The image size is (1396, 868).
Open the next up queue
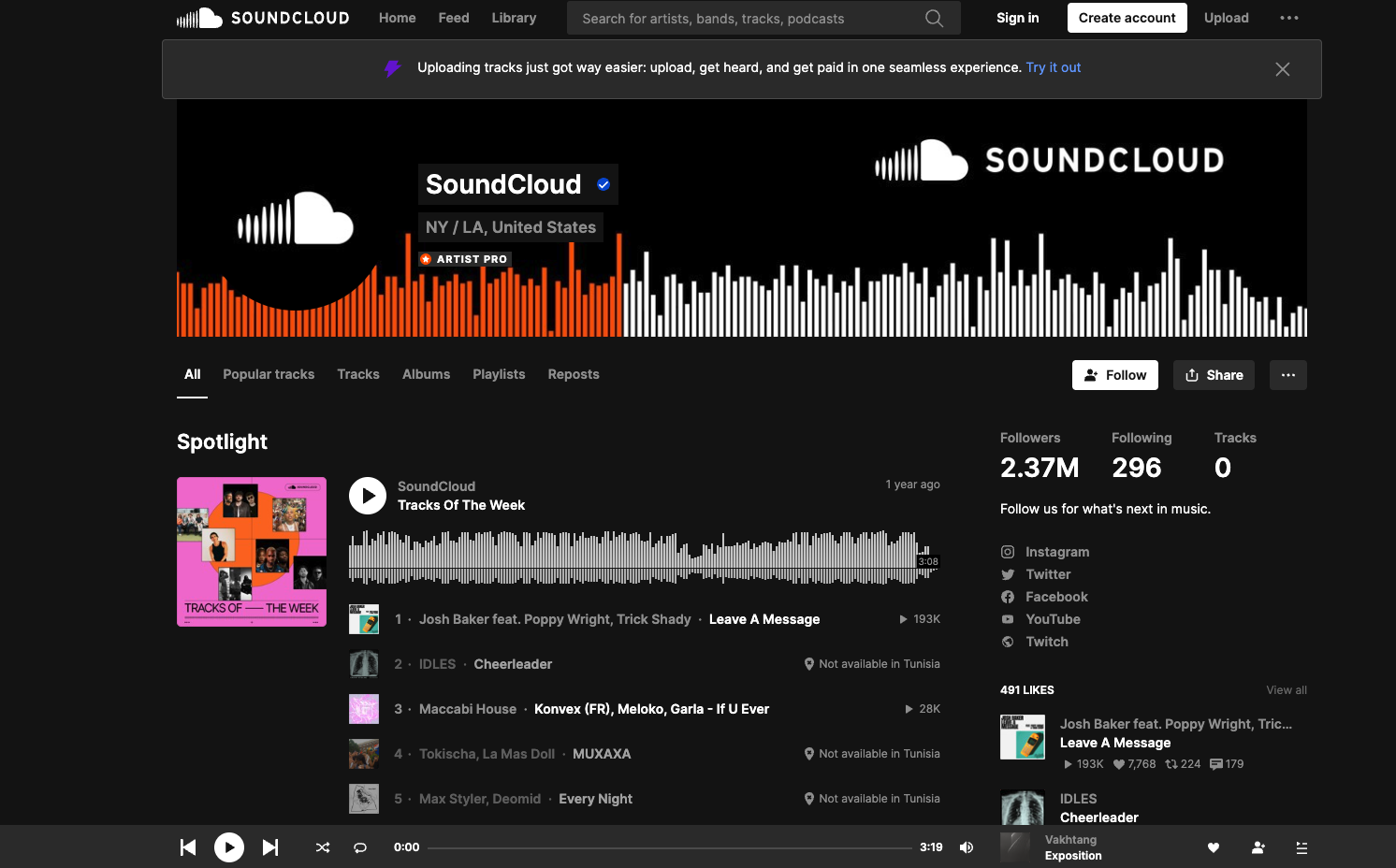pyautogui.click(x=1301, y=847)
